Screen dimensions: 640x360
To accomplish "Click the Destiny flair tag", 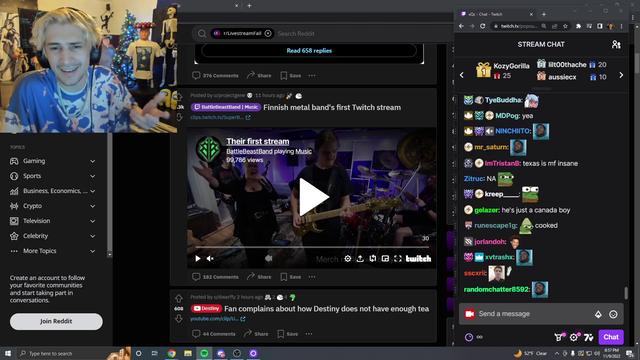I will (206, 309).
